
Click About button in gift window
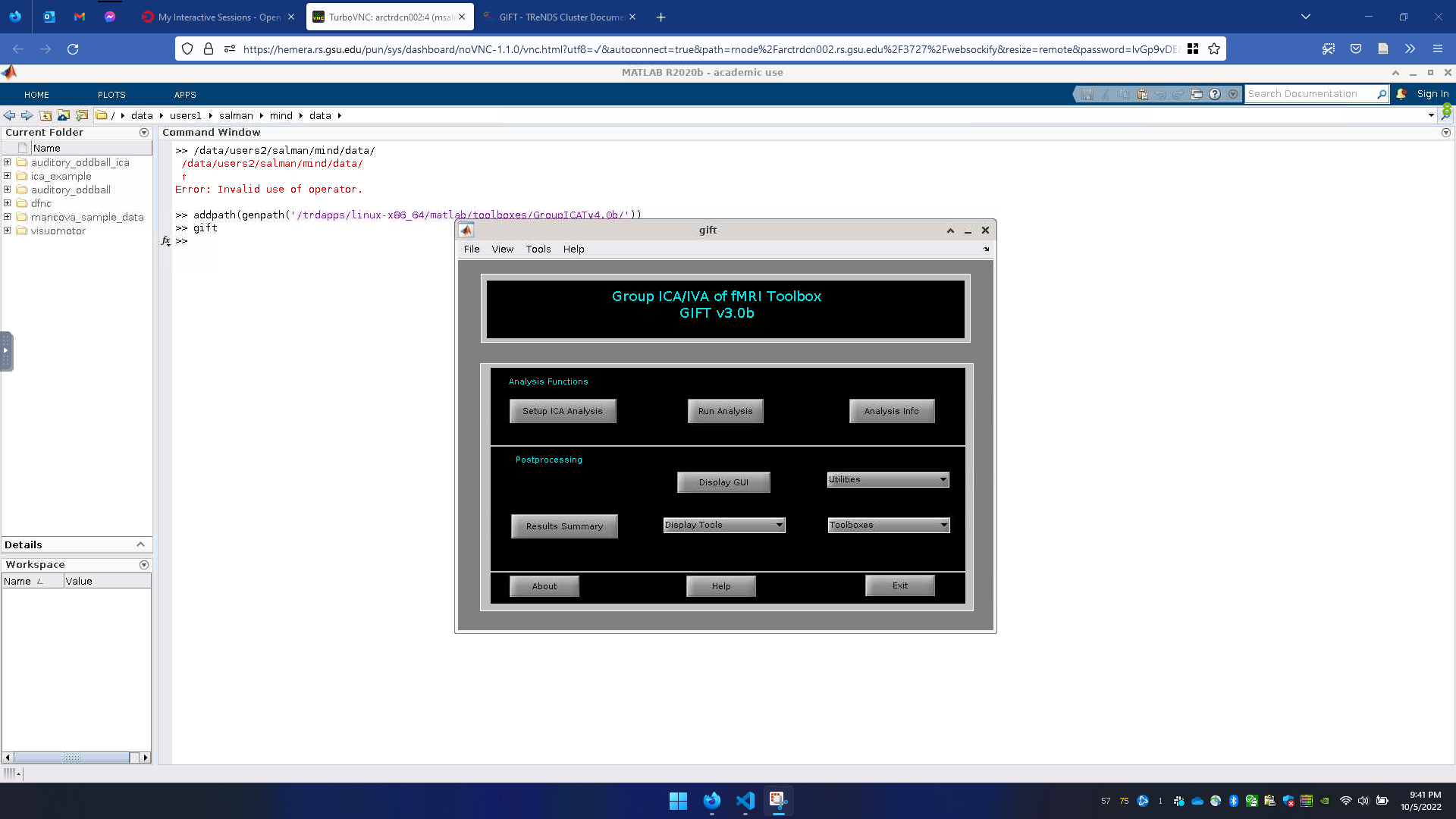click(544, 586)
